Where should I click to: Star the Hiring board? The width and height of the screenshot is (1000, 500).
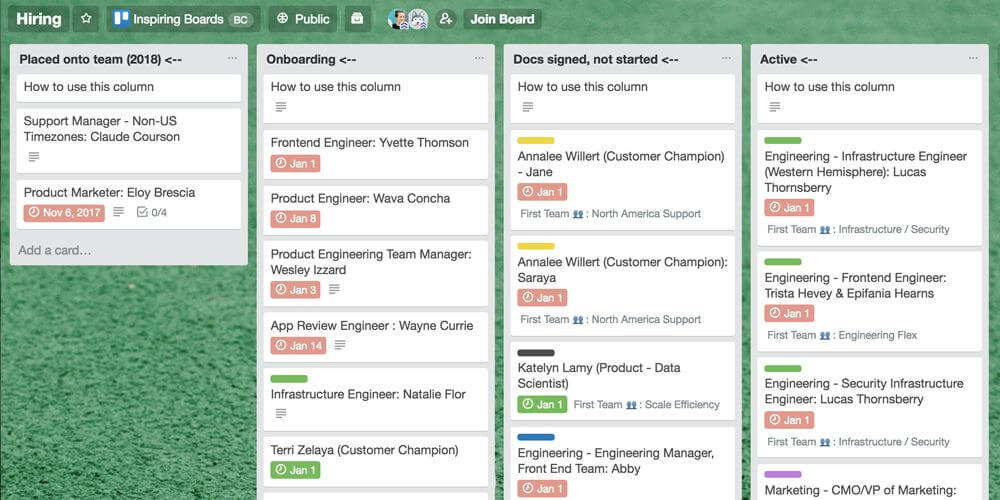(86, 19)
